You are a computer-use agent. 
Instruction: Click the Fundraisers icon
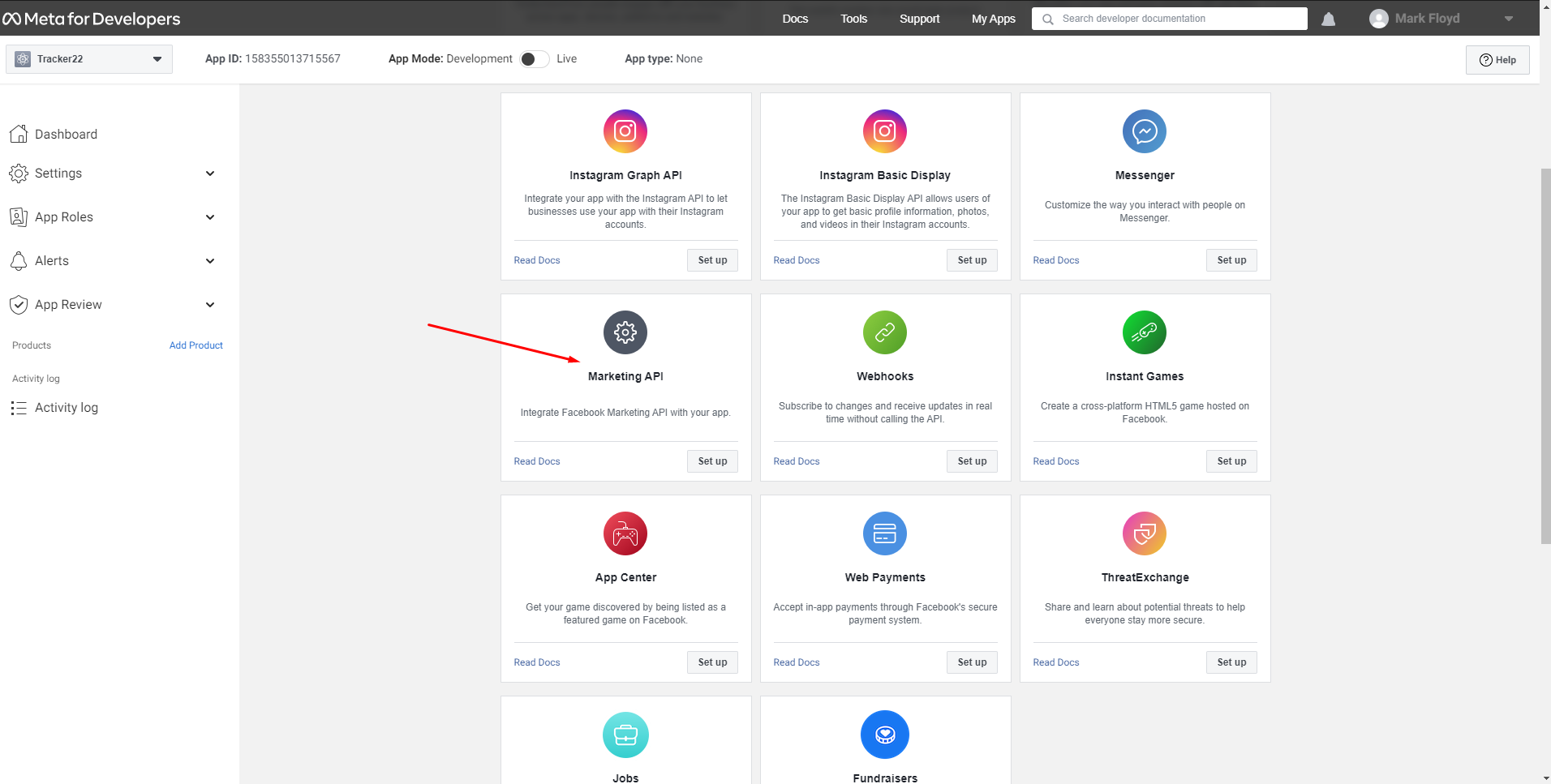click(x=885, y=735)
